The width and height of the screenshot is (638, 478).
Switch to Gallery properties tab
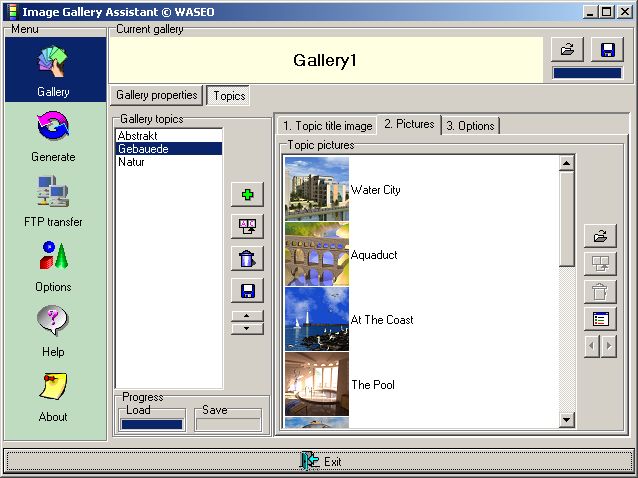[157, 95]
